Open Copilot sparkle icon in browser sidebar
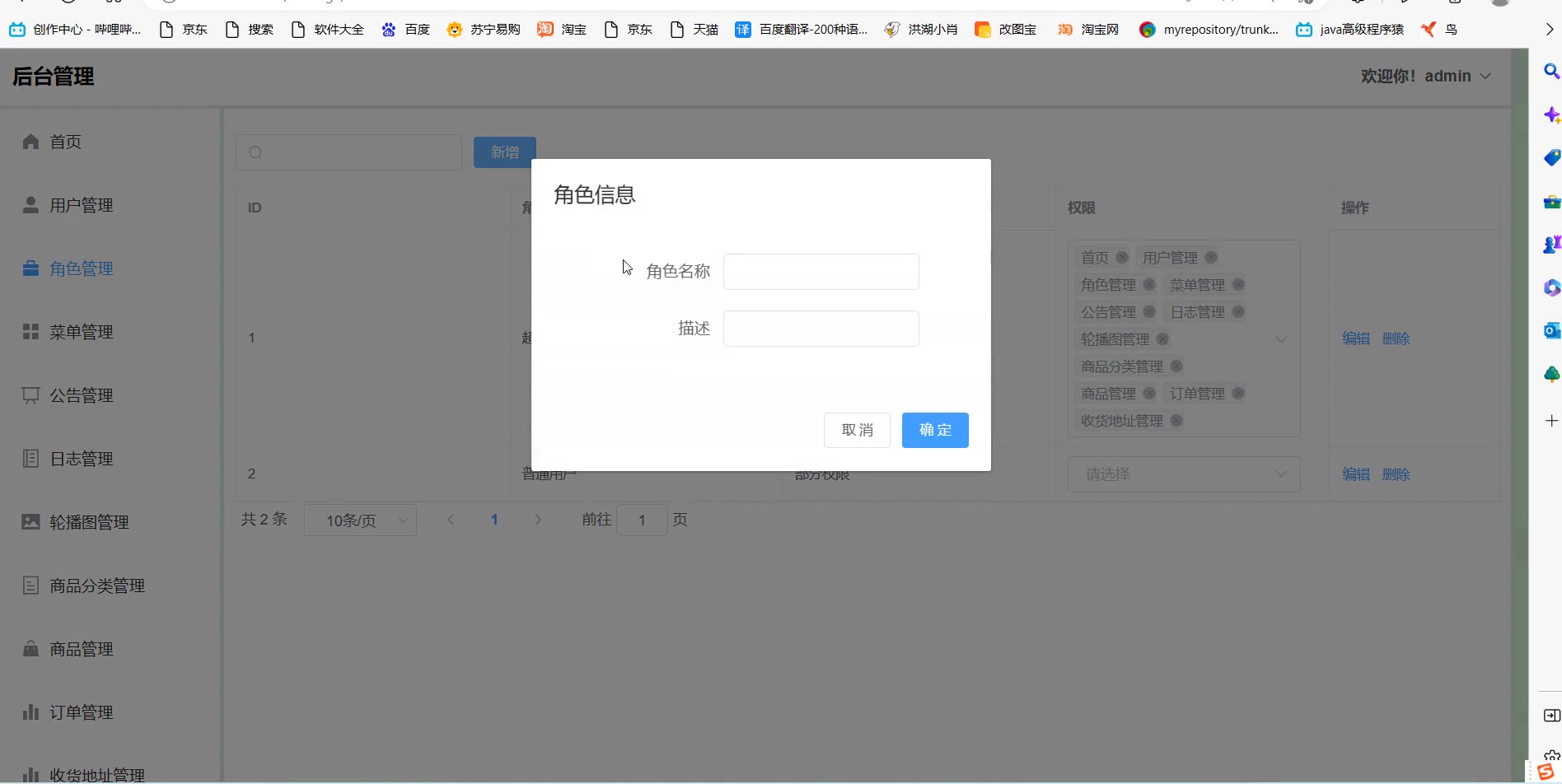The width and height of the screenshot is (1562, 784). tap(1551, 115)
